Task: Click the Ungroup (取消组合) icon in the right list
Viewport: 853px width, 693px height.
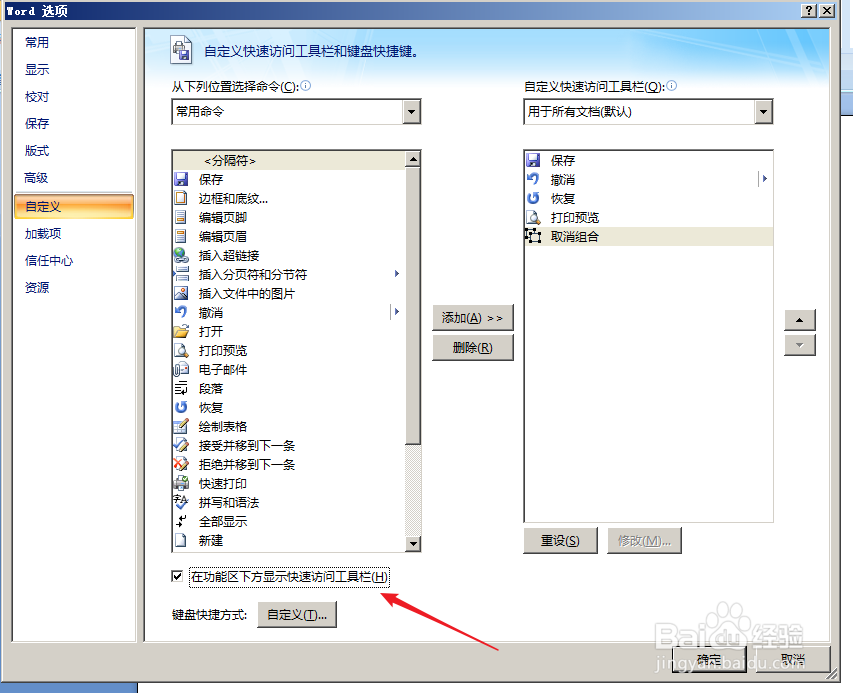Action: coord(534,236)
